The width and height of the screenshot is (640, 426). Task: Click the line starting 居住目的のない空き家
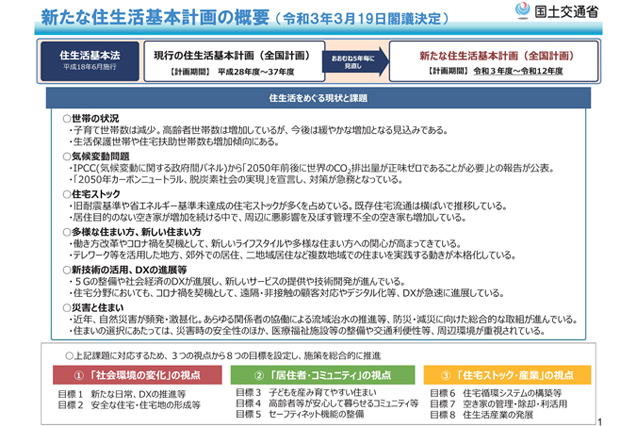(x=268, y=217)
